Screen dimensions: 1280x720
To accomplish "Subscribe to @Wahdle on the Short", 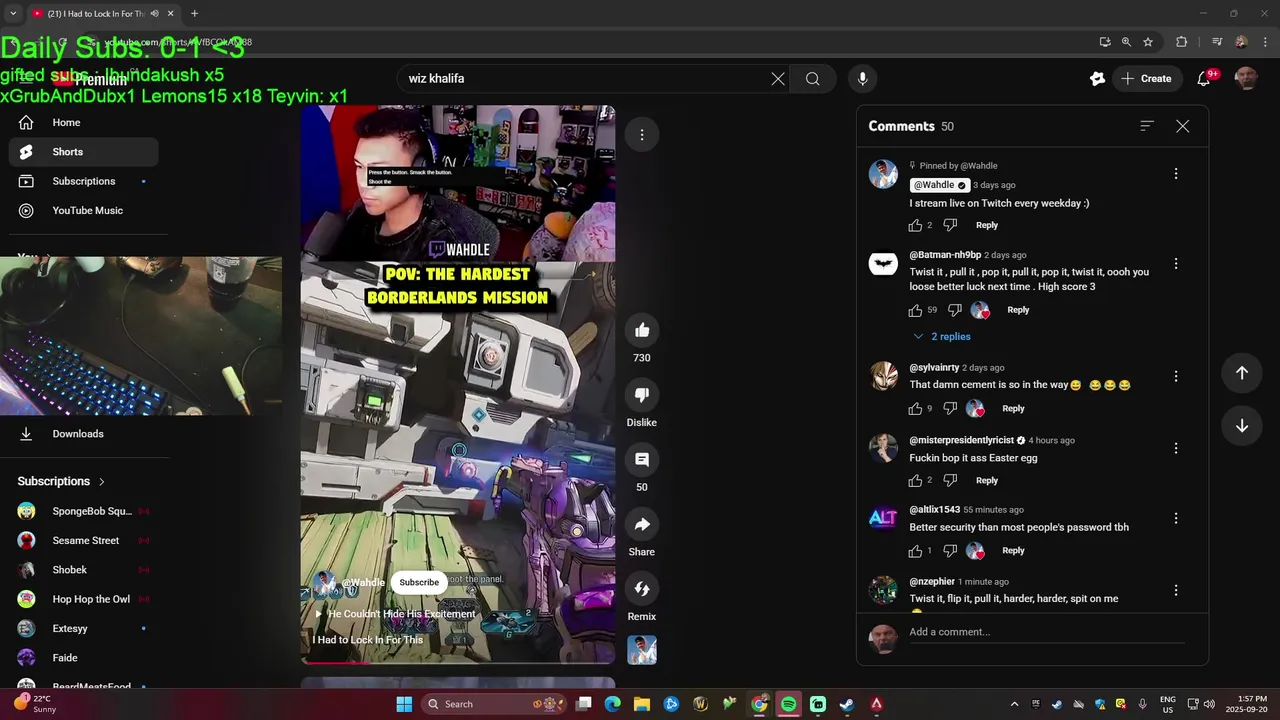I will click(419, 582).
